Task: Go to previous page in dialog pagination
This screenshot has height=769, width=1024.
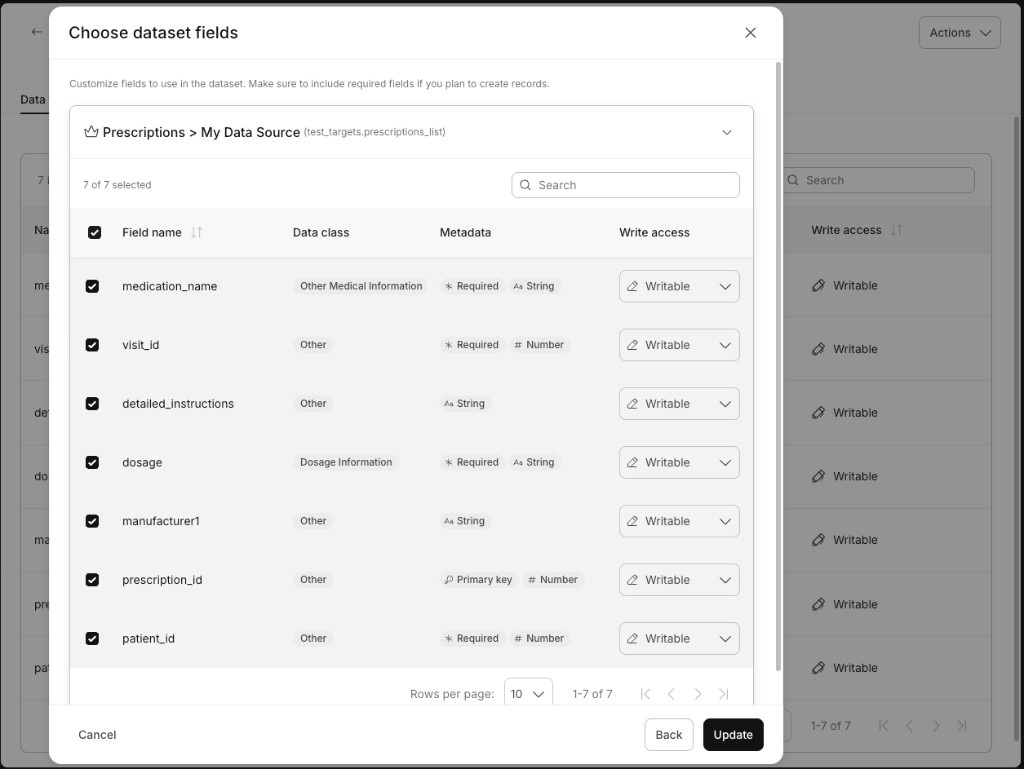Action: point(671,694)
